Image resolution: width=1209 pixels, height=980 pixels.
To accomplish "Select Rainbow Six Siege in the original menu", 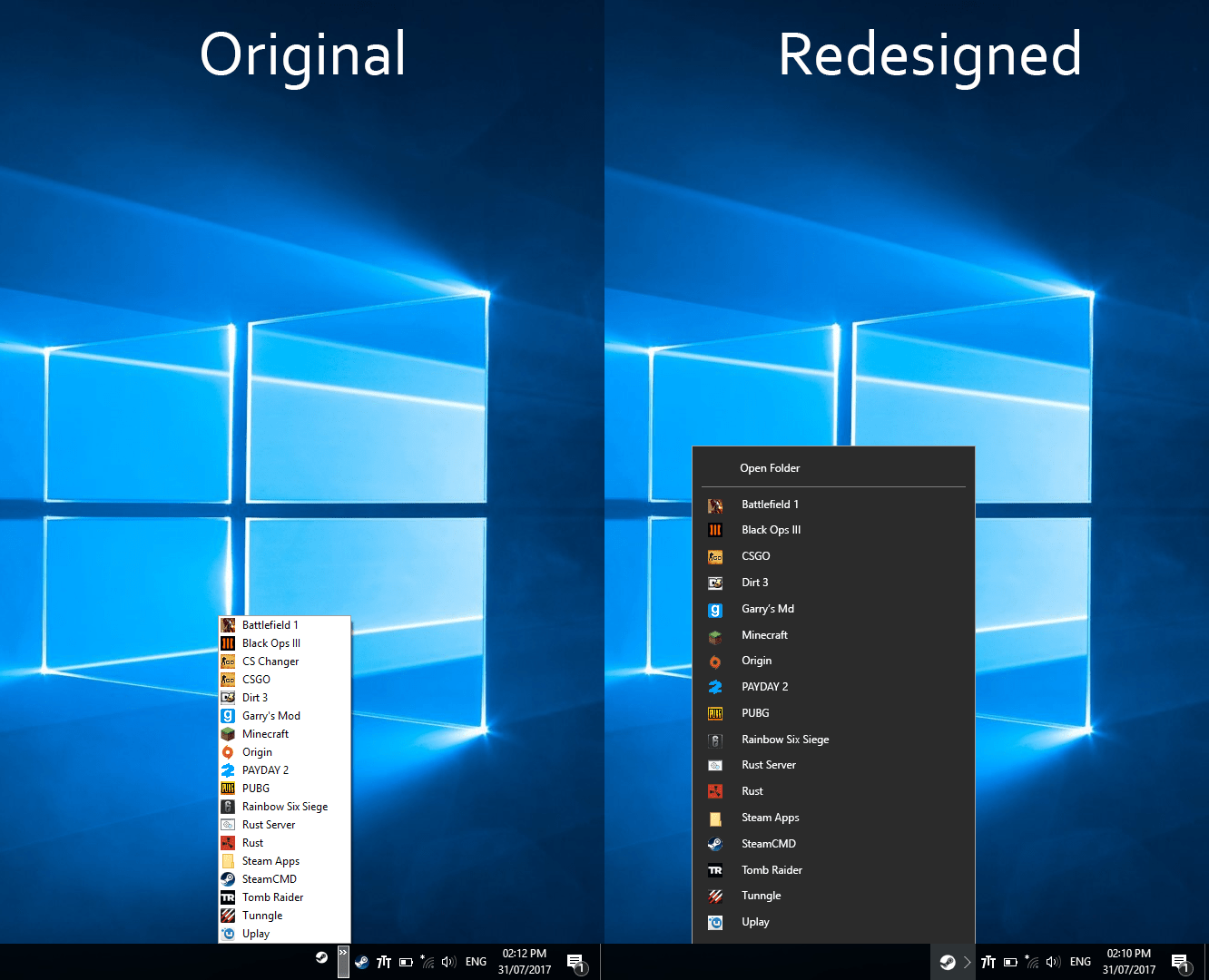I will pyautogui.click(x=285, y=806).
